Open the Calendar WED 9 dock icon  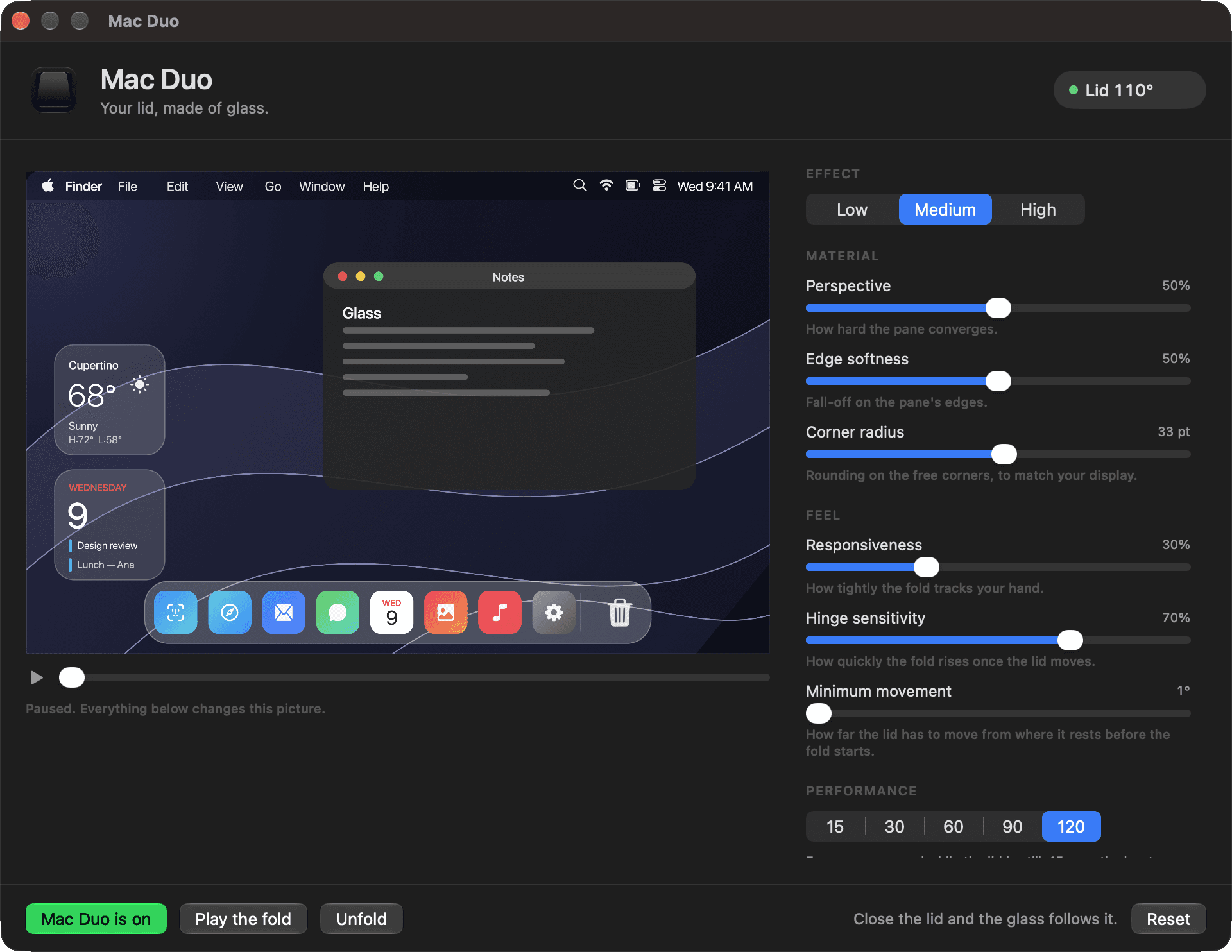click(x=391, y=613)
